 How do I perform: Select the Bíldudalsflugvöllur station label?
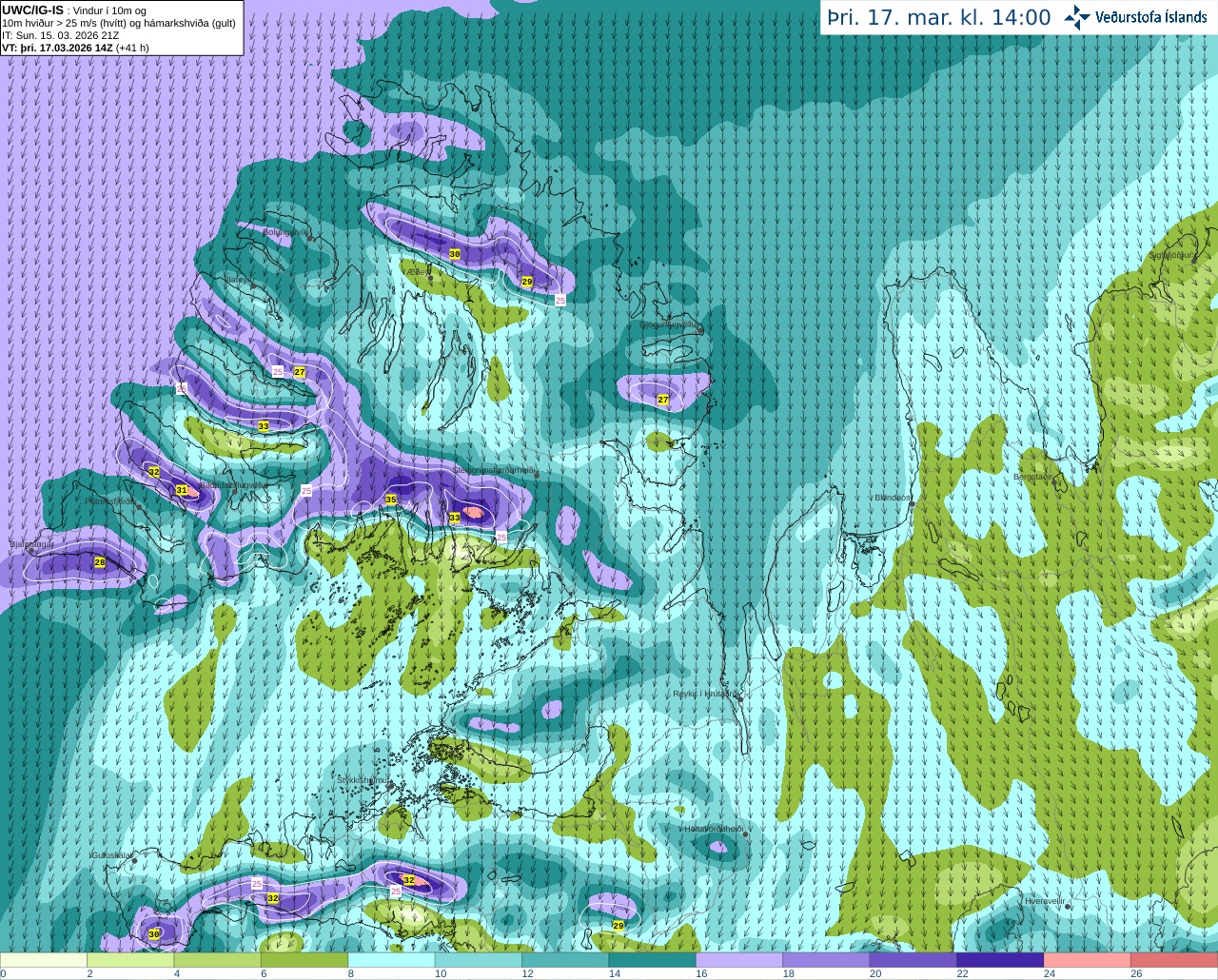[x=234, y=484]
